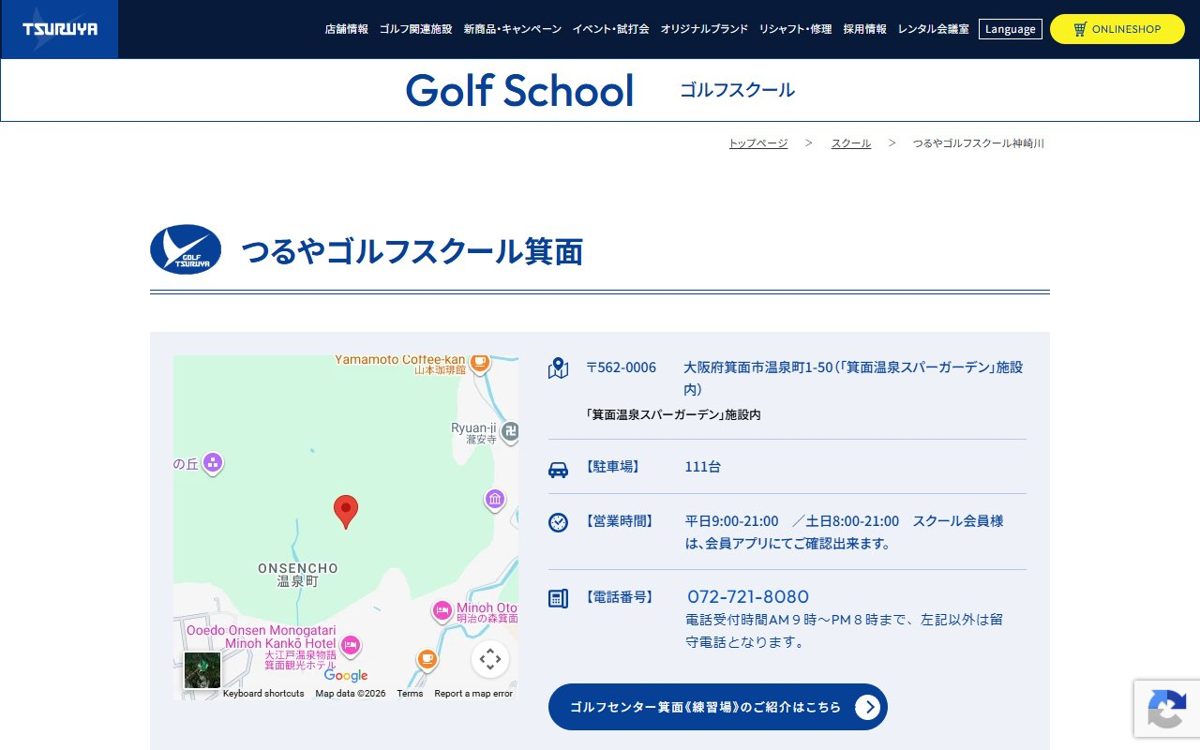1200x750 pixels.
Task: Click Ooedo Onsen Monogatari hotel marker
Action: [351, 646]
